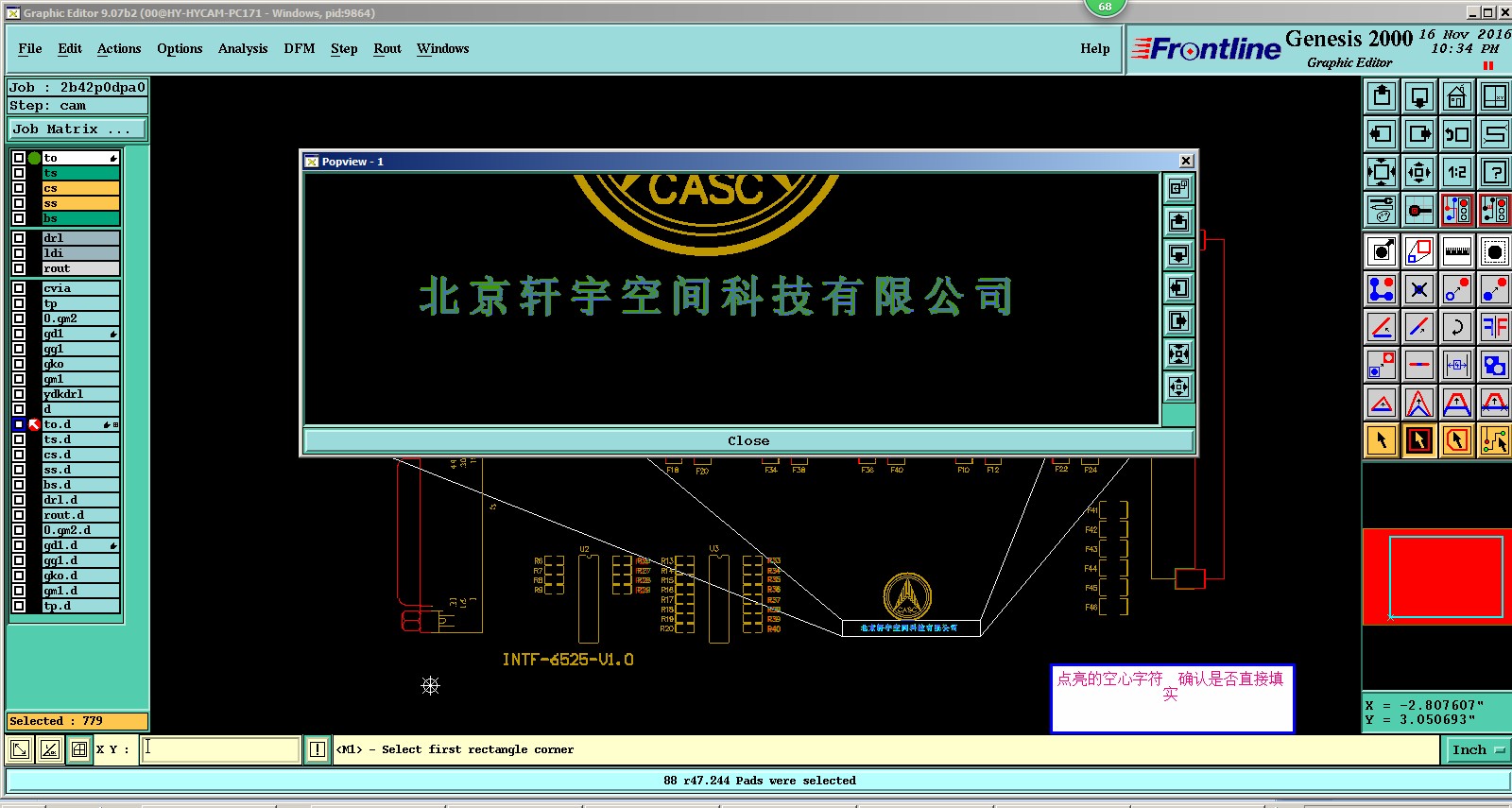1512x808 pixels.
Task: Click the ruler measurement tool icon
Action: coord(1457,251)
